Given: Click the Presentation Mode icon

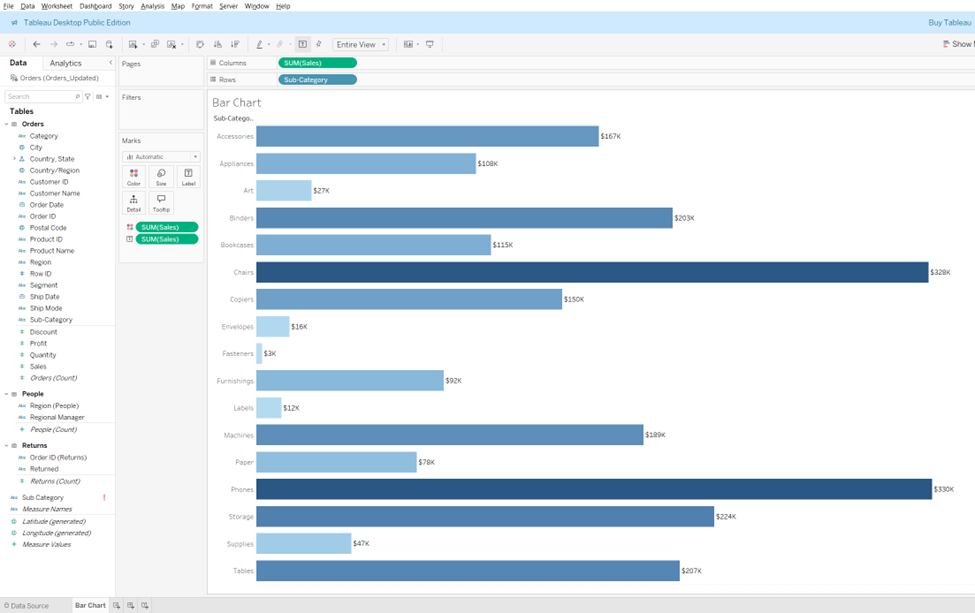Looking at the screenshot, I should point(430,44).
